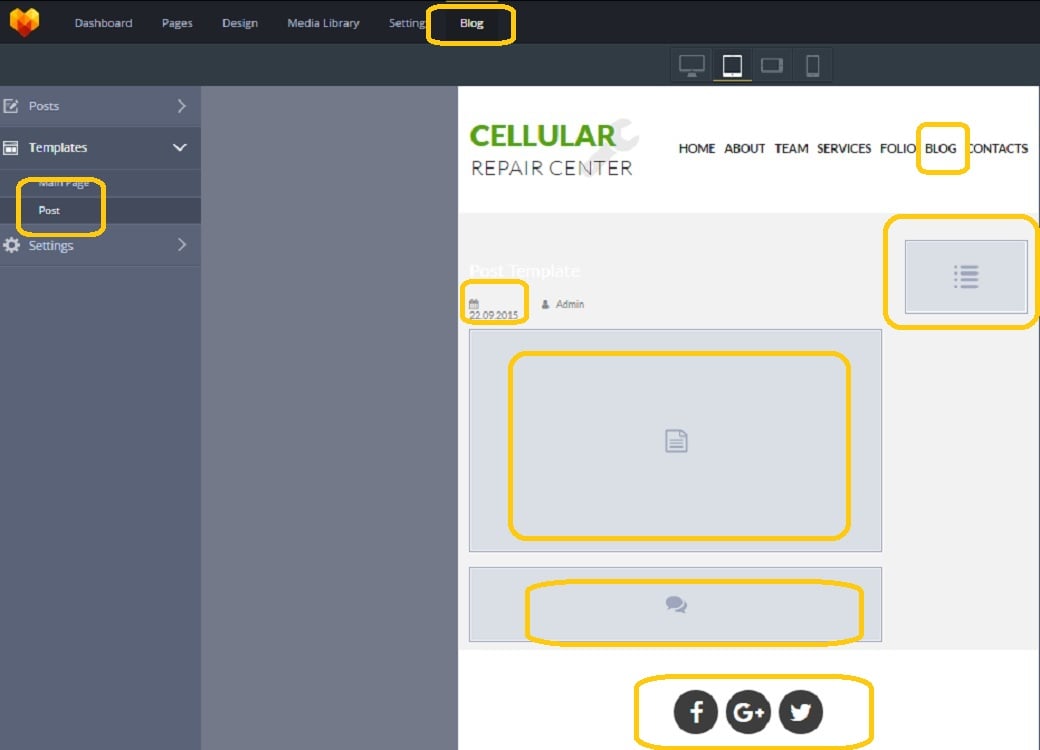Select the comments widget placeholder

(676, 605)
